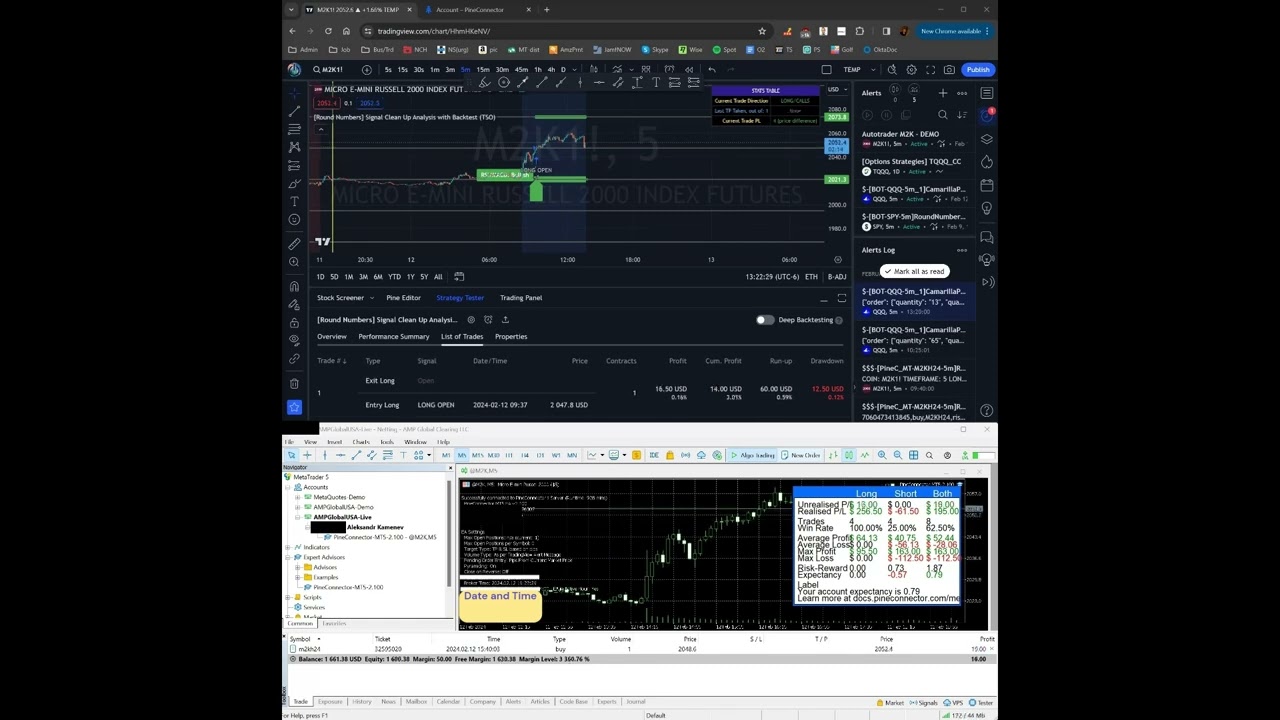Open Alerts Log more options dots

962,251
